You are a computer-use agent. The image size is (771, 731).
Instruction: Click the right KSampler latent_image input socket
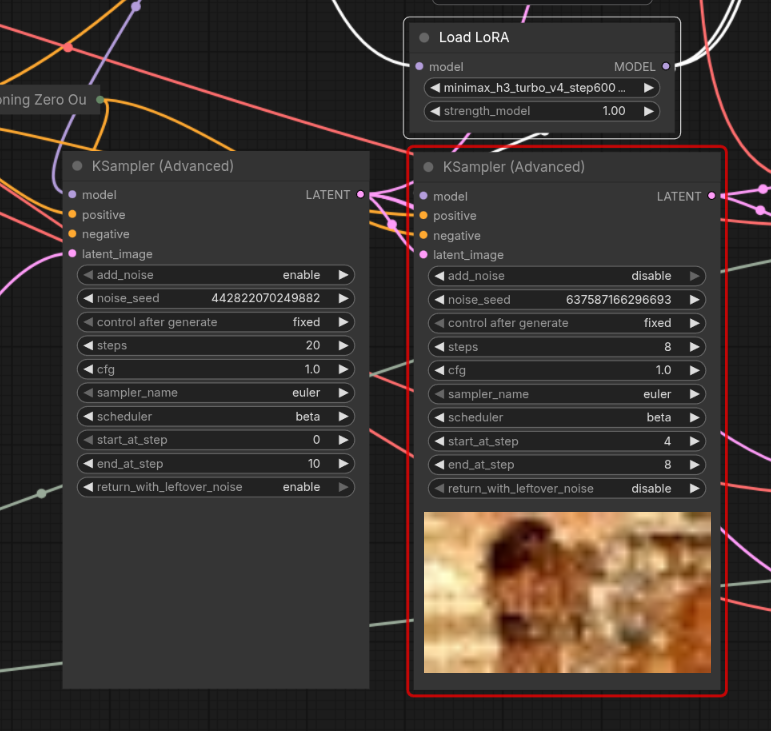(x=423, y=255)
